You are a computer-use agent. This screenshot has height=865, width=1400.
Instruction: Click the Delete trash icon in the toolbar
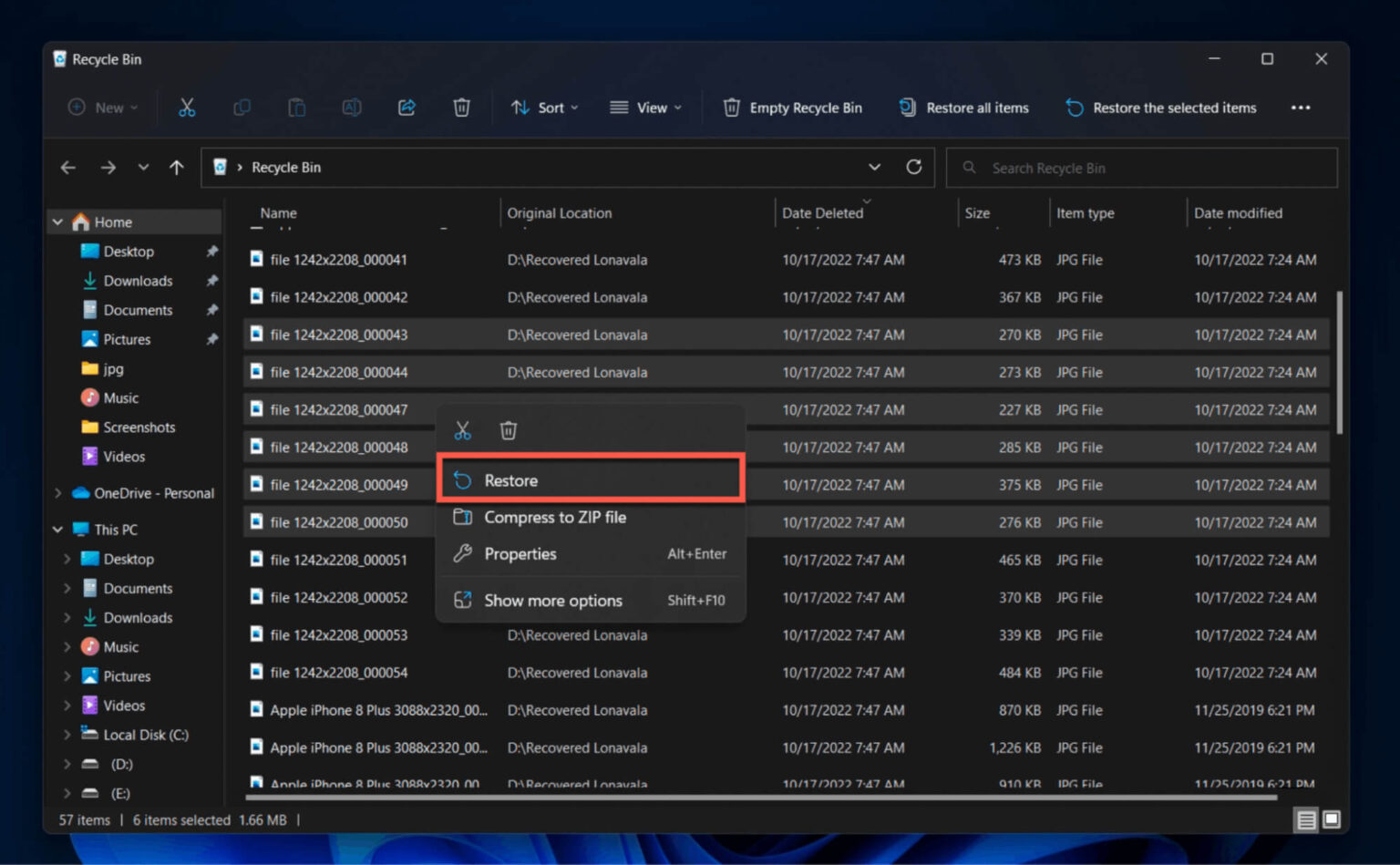[x=461, y=107]
